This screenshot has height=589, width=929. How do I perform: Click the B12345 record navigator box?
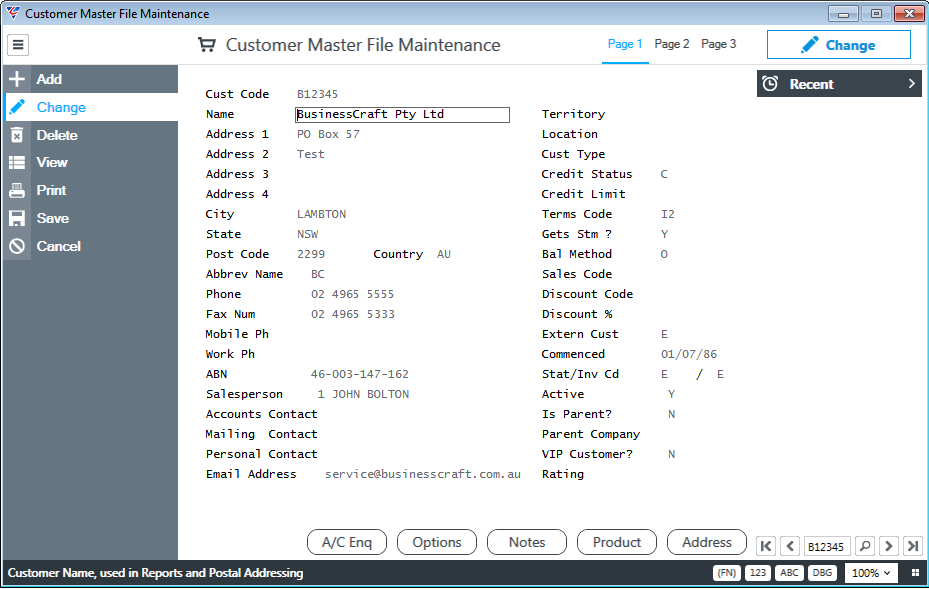click(826, 546)
